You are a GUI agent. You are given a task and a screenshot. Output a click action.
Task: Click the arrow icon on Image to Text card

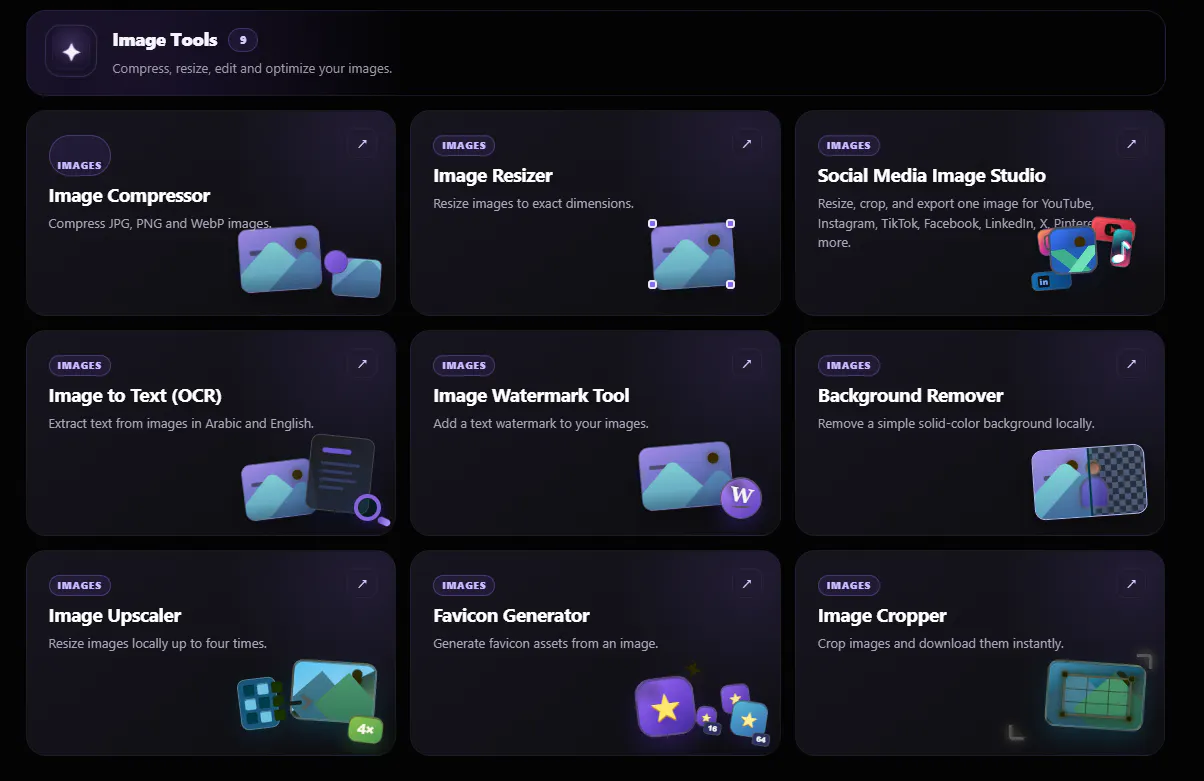point(362,364)
